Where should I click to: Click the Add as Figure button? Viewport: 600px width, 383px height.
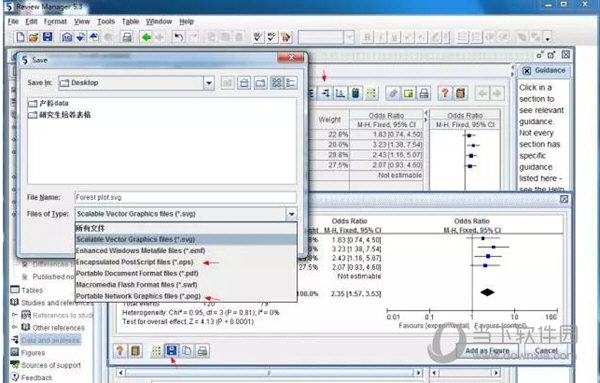click(x=487, y=350)
